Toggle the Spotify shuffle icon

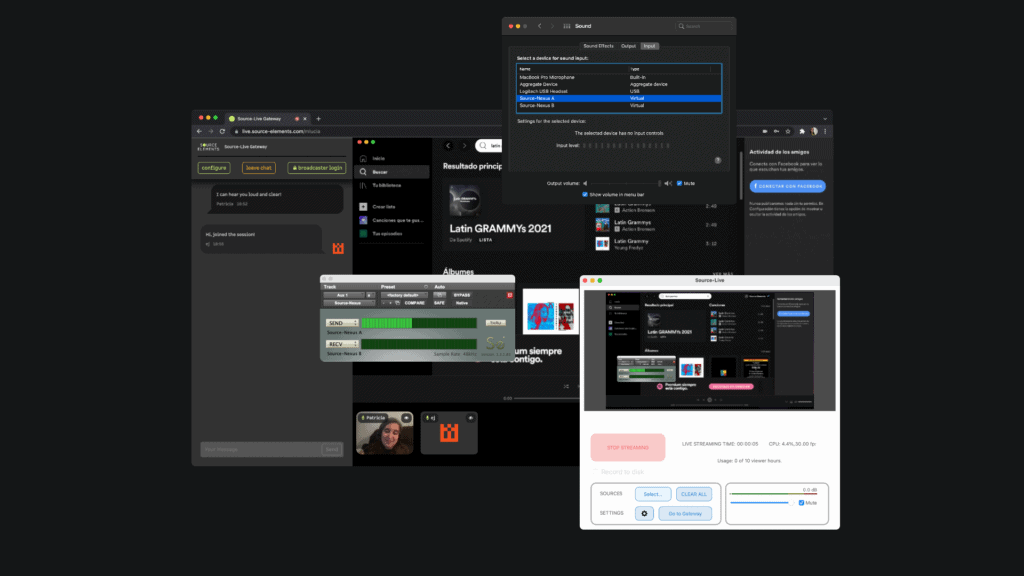pos(566,387)
